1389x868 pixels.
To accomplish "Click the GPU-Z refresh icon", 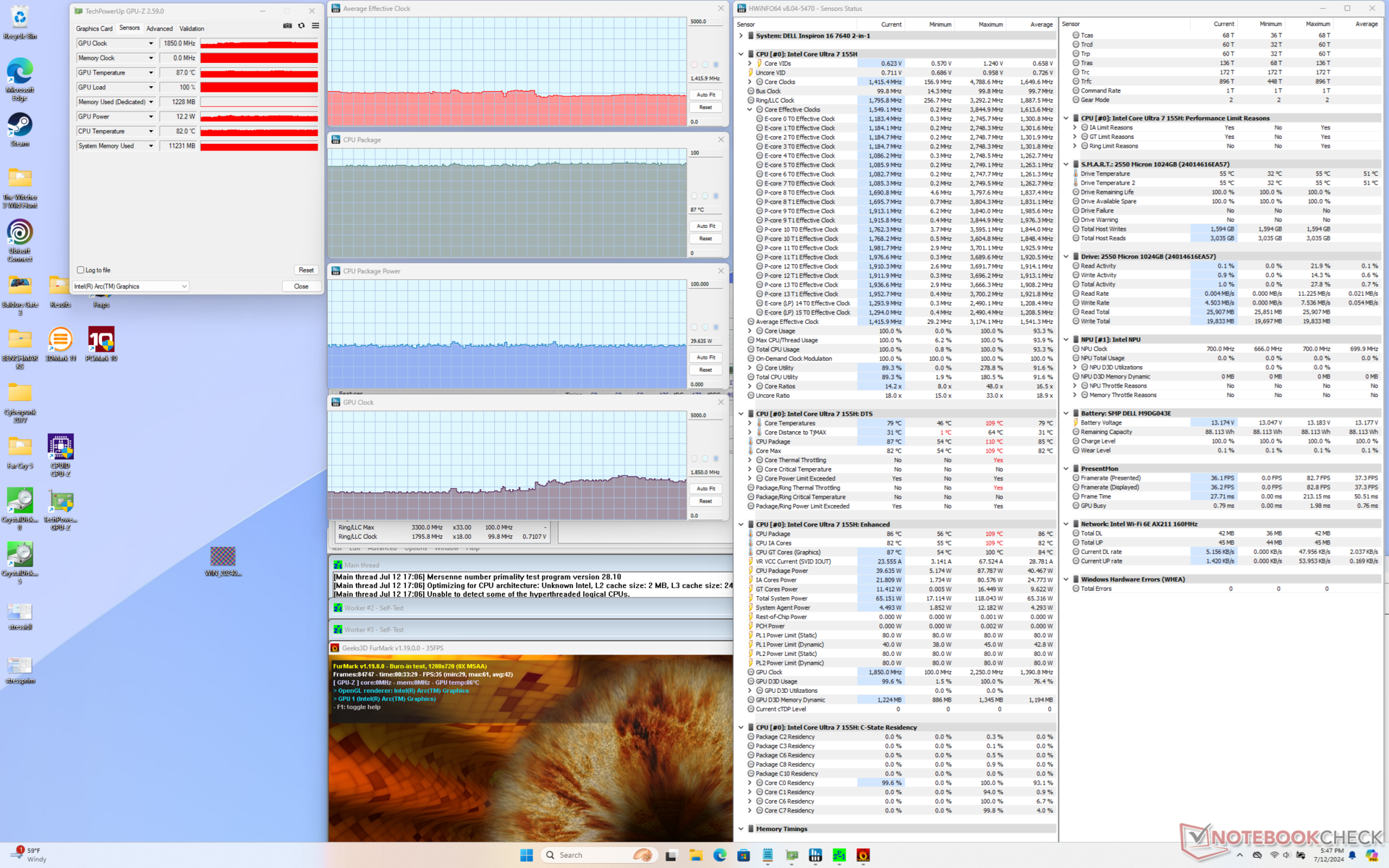I will pos(302,26).
